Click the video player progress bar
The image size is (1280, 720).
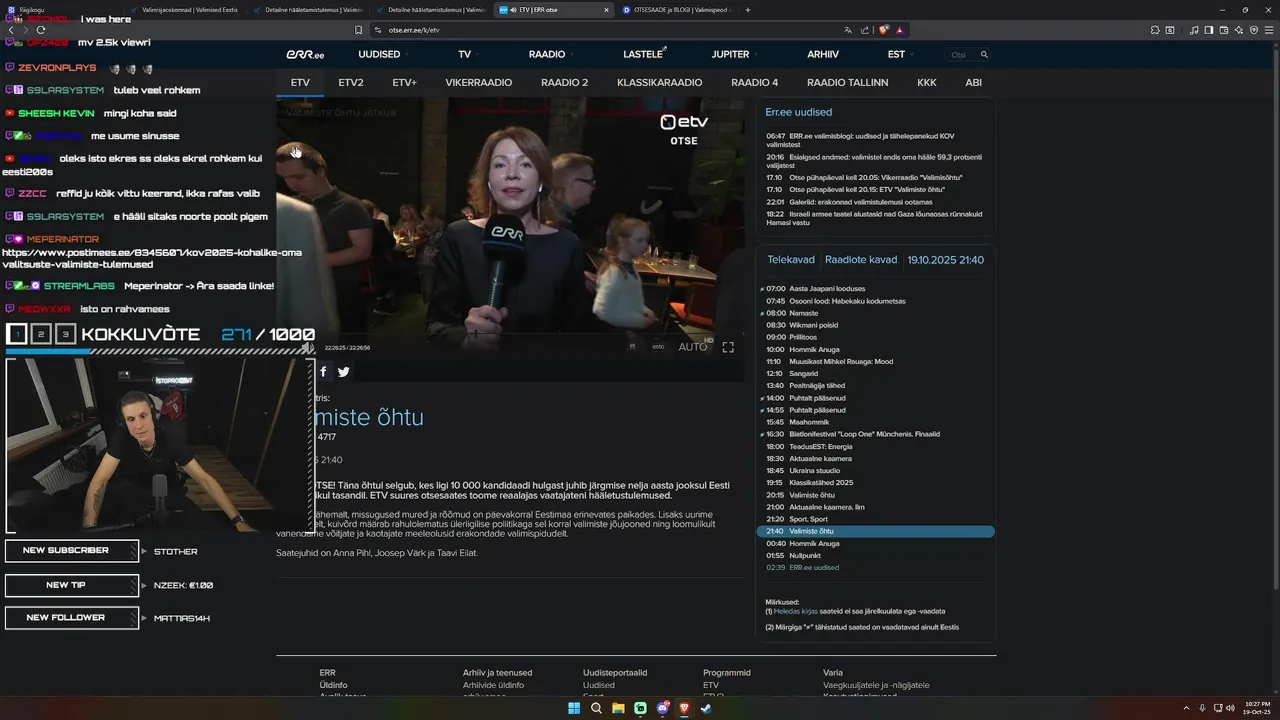(510, 333)
